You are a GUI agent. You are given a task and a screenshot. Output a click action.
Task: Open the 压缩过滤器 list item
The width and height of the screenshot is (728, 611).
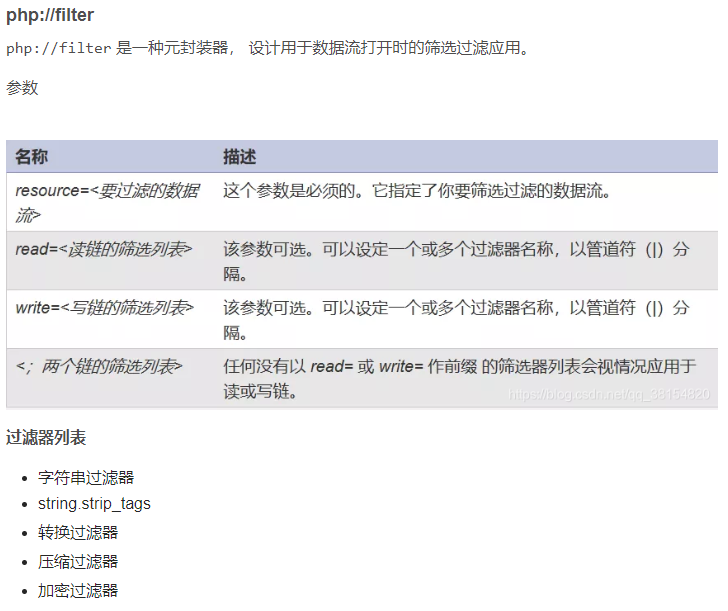77,561
